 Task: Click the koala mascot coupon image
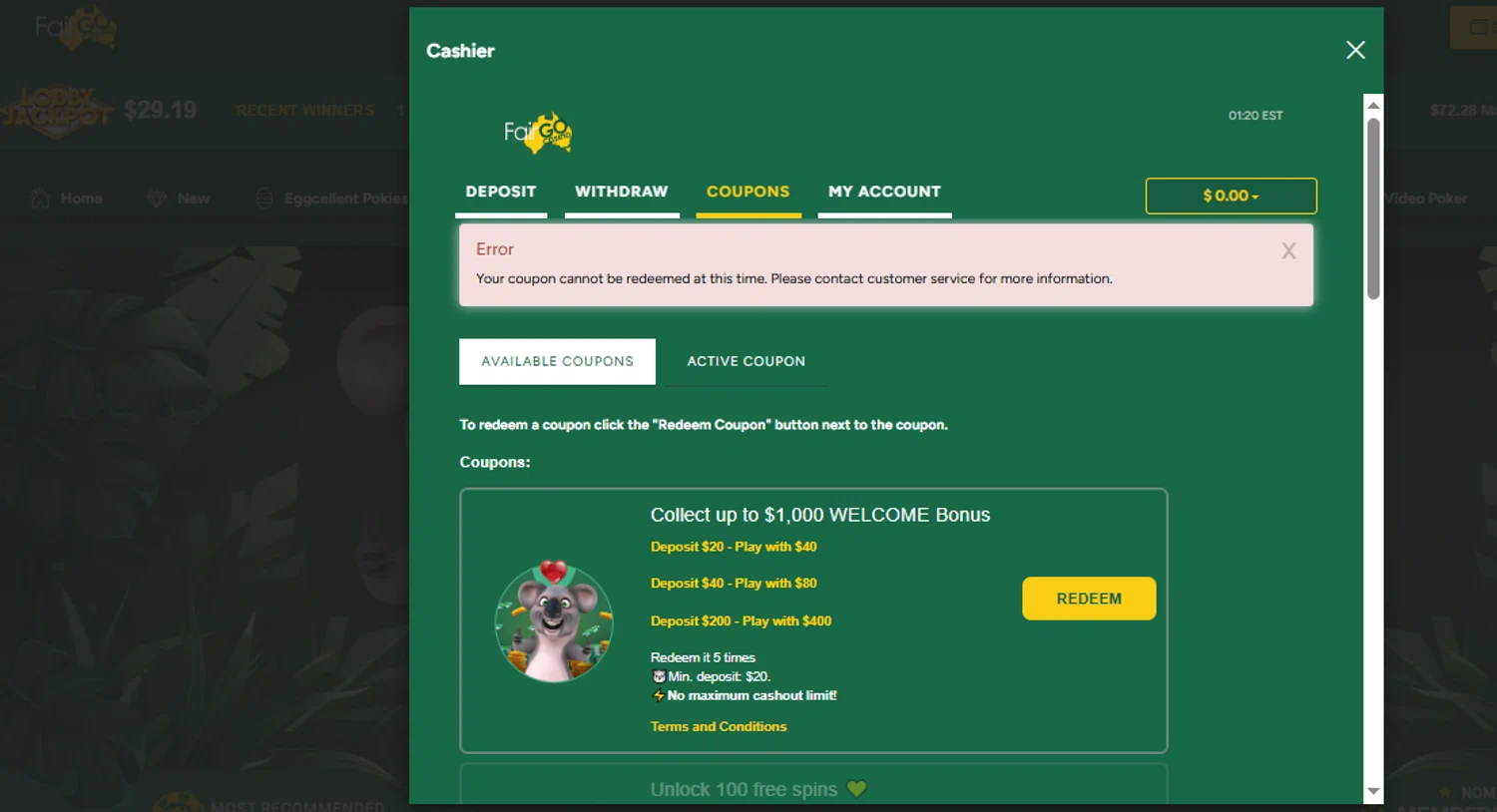pyautogui.click(x=554, y=621)
